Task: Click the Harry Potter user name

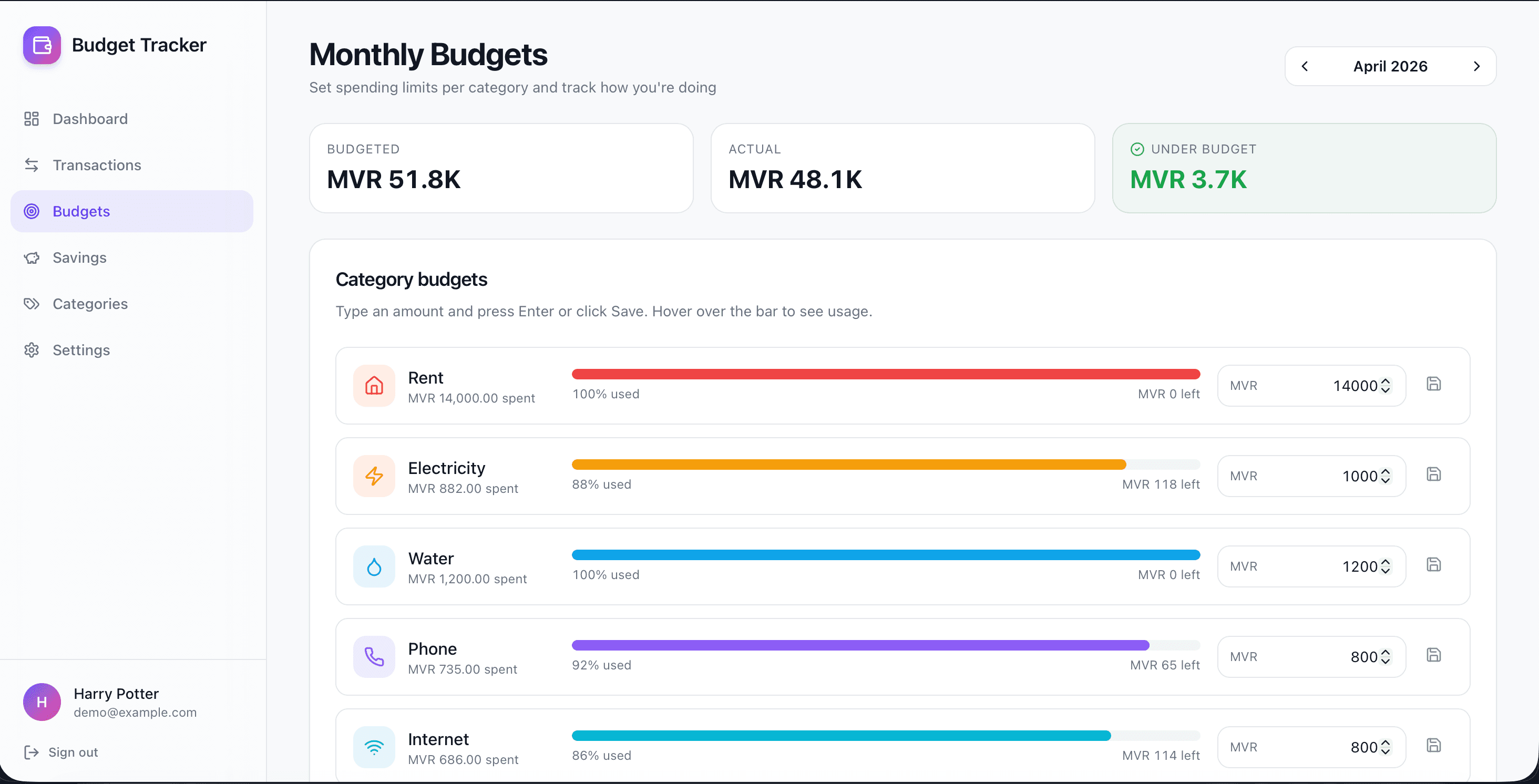Action: pos(116,694)
